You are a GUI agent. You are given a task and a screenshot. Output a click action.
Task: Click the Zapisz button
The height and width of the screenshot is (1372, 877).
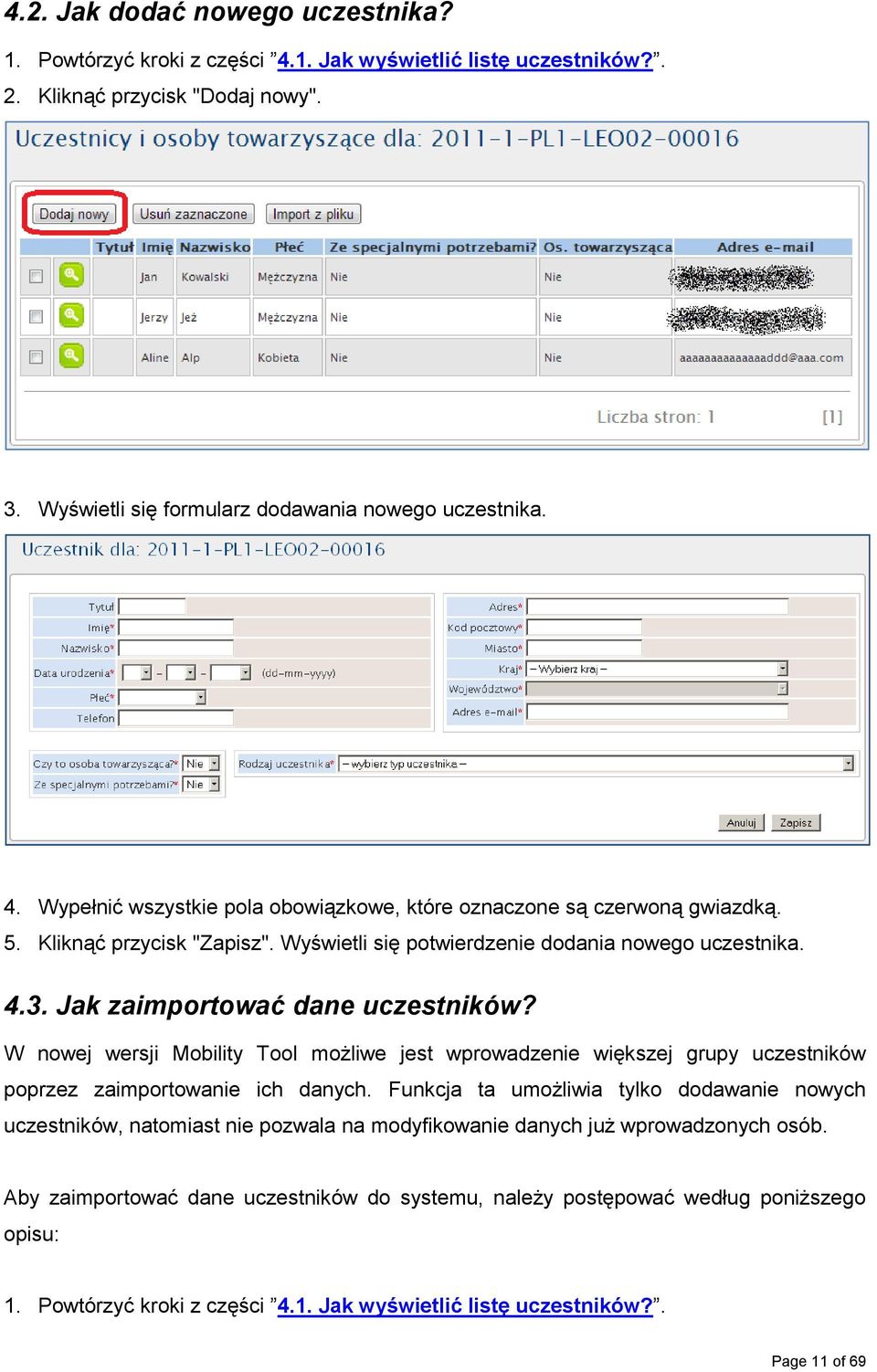[796, 822]
